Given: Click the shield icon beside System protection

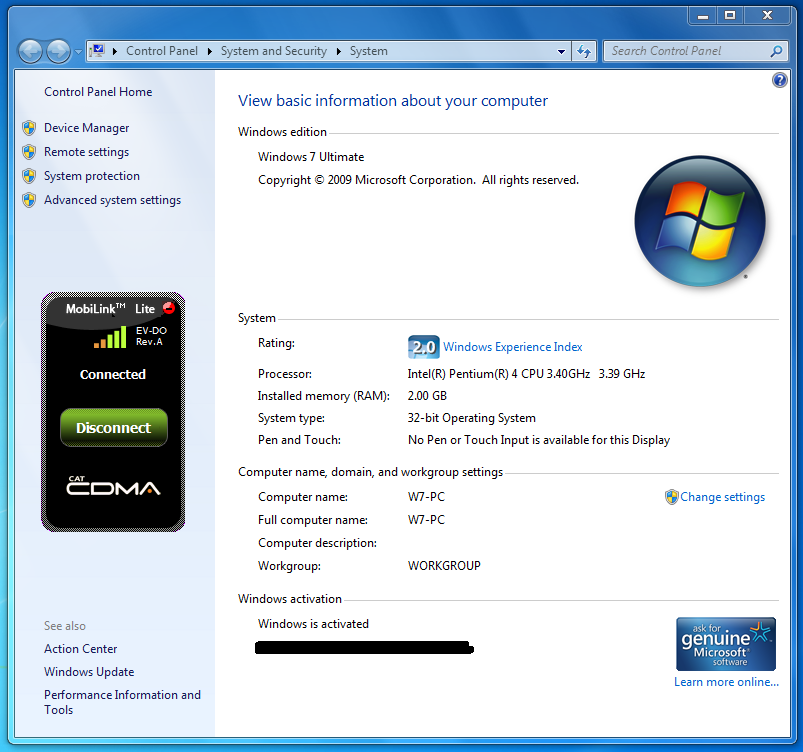Looking at the screenshot, I should pyautogui.click(x=29, y=176).
